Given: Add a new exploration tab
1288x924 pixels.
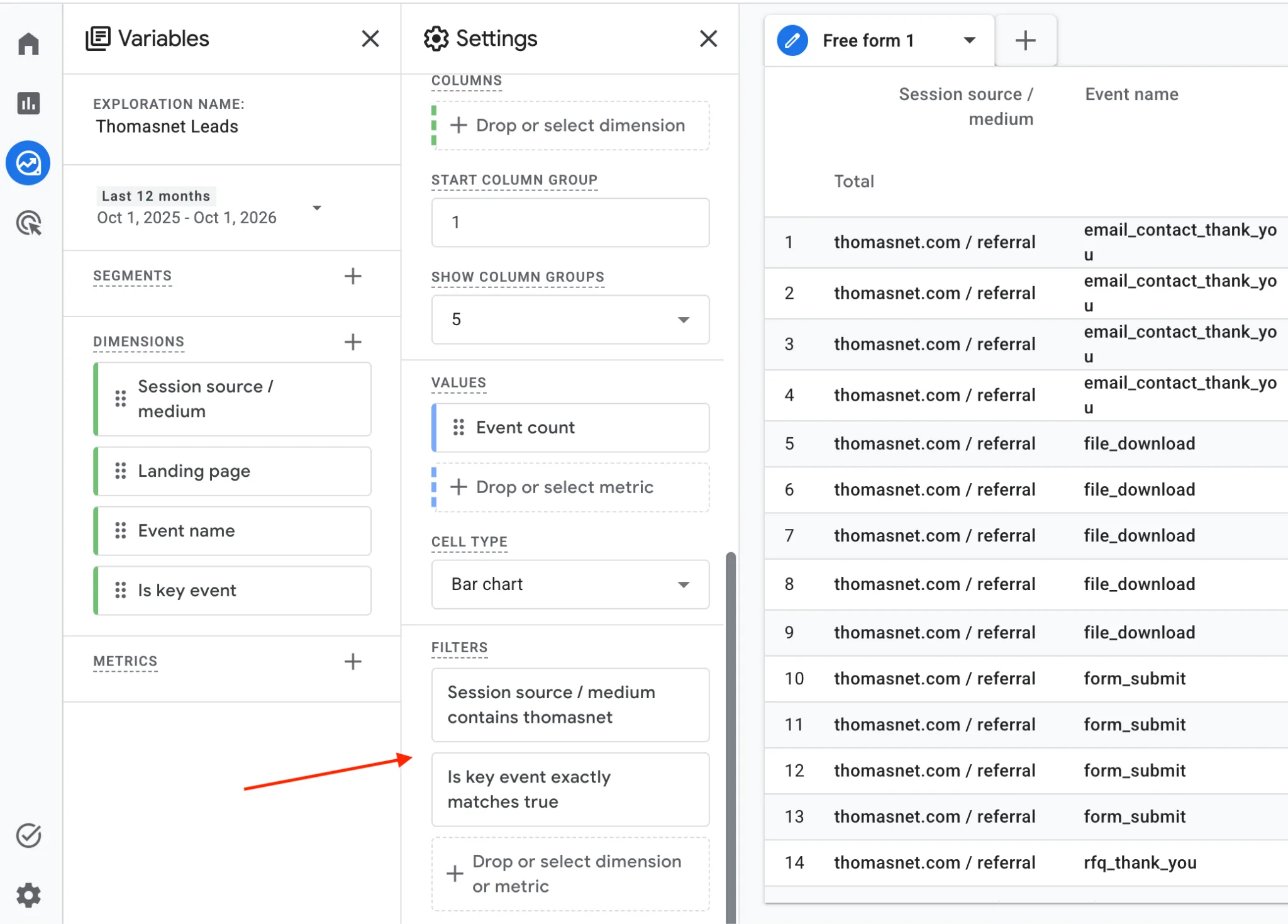Looking at the screenshot, I should point(1025,40).
